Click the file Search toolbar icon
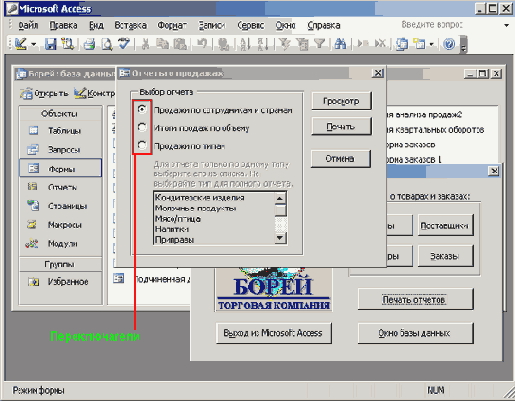This screenshot has width=515, height=401. 68,44
